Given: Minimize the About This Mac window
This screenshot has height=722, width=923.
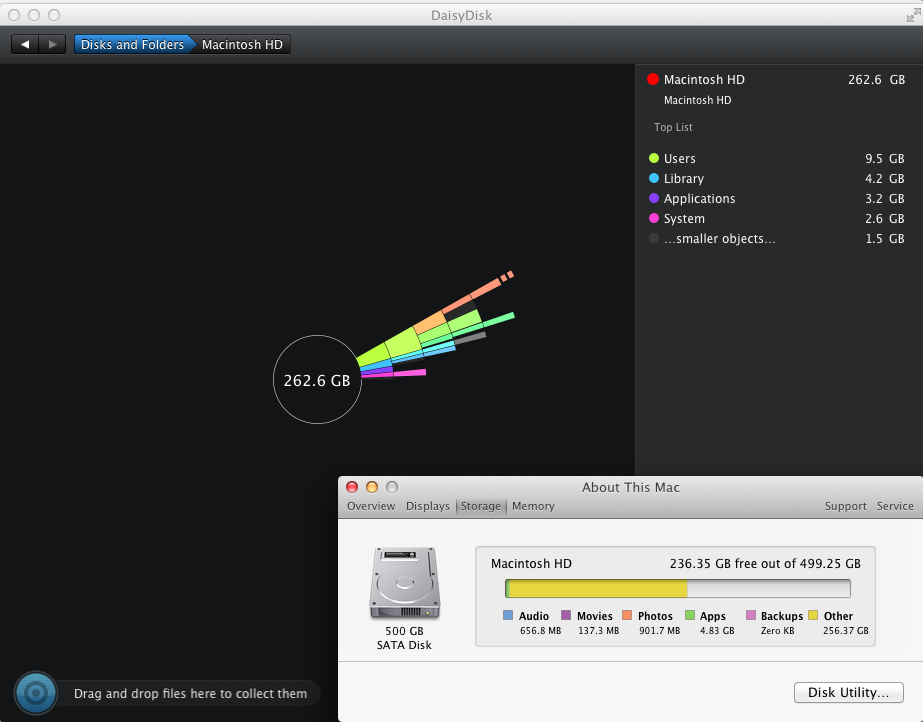Looking at the screenshot, I should click(372, 487).
